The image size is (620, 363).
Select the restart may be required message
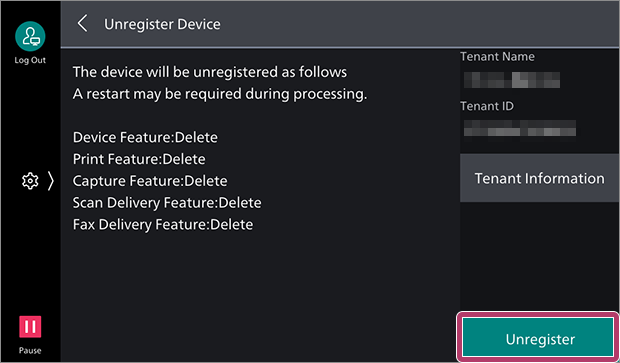coord(220,94)
